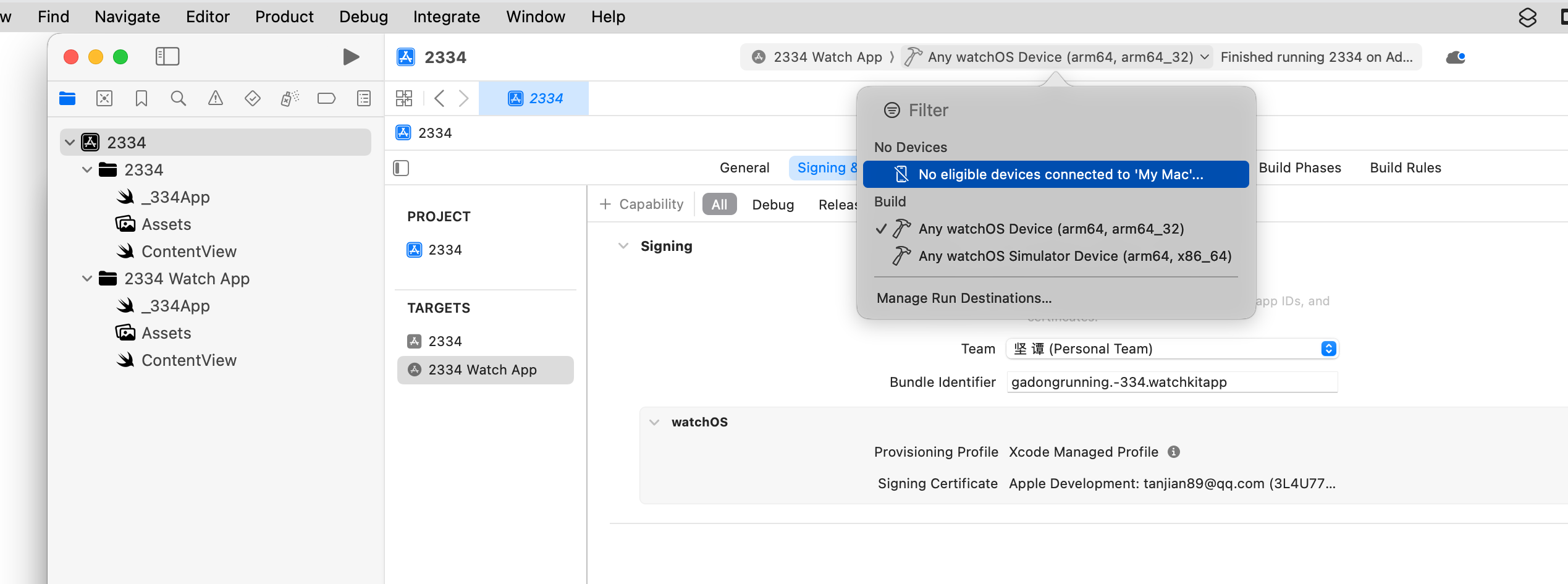
Task: Open the Debug menu in menu bar
Action: pyautogui.click(x=363, y=17)
